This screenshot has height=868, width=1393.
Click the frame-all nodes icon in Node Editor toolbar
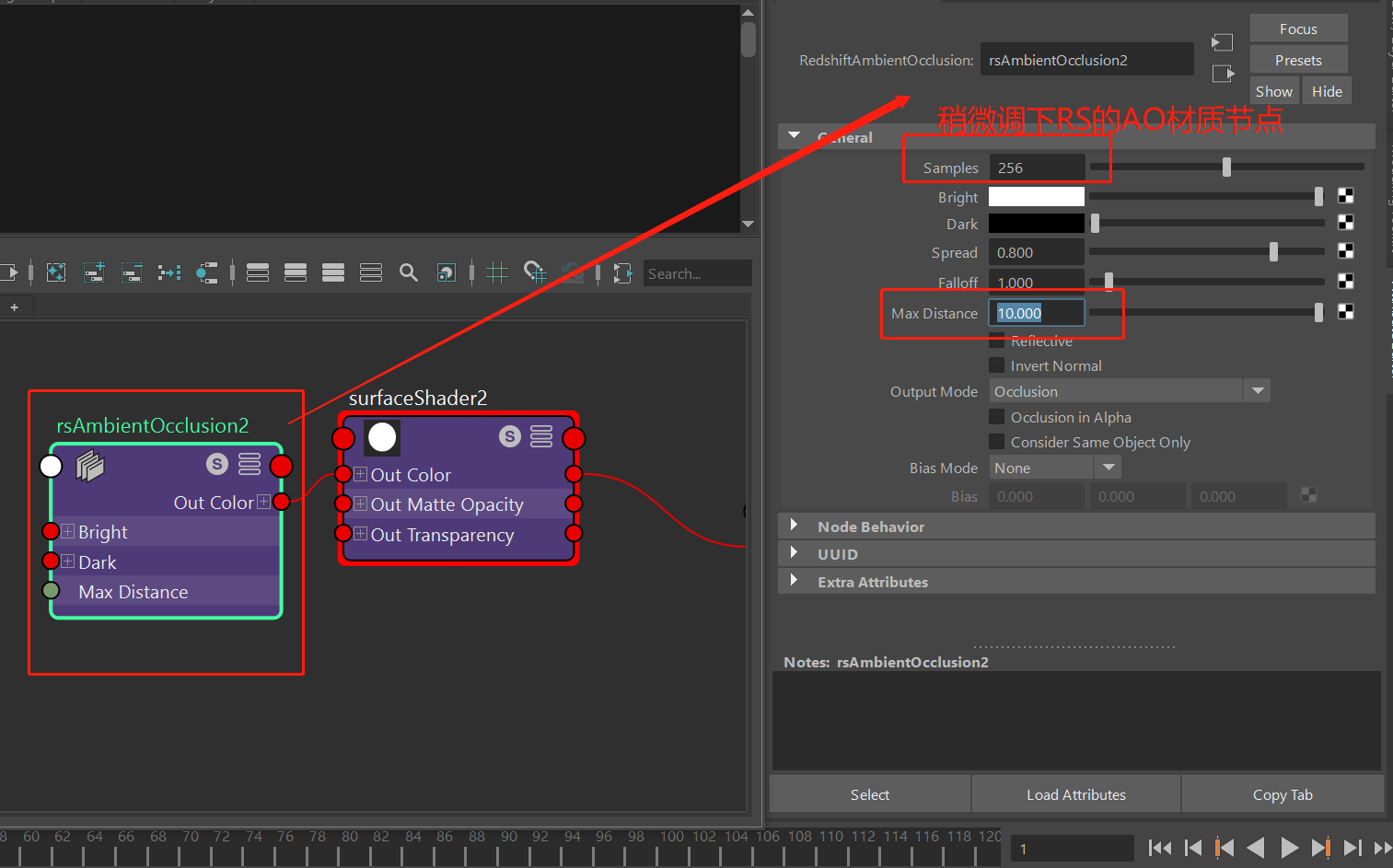pos(56,272)
